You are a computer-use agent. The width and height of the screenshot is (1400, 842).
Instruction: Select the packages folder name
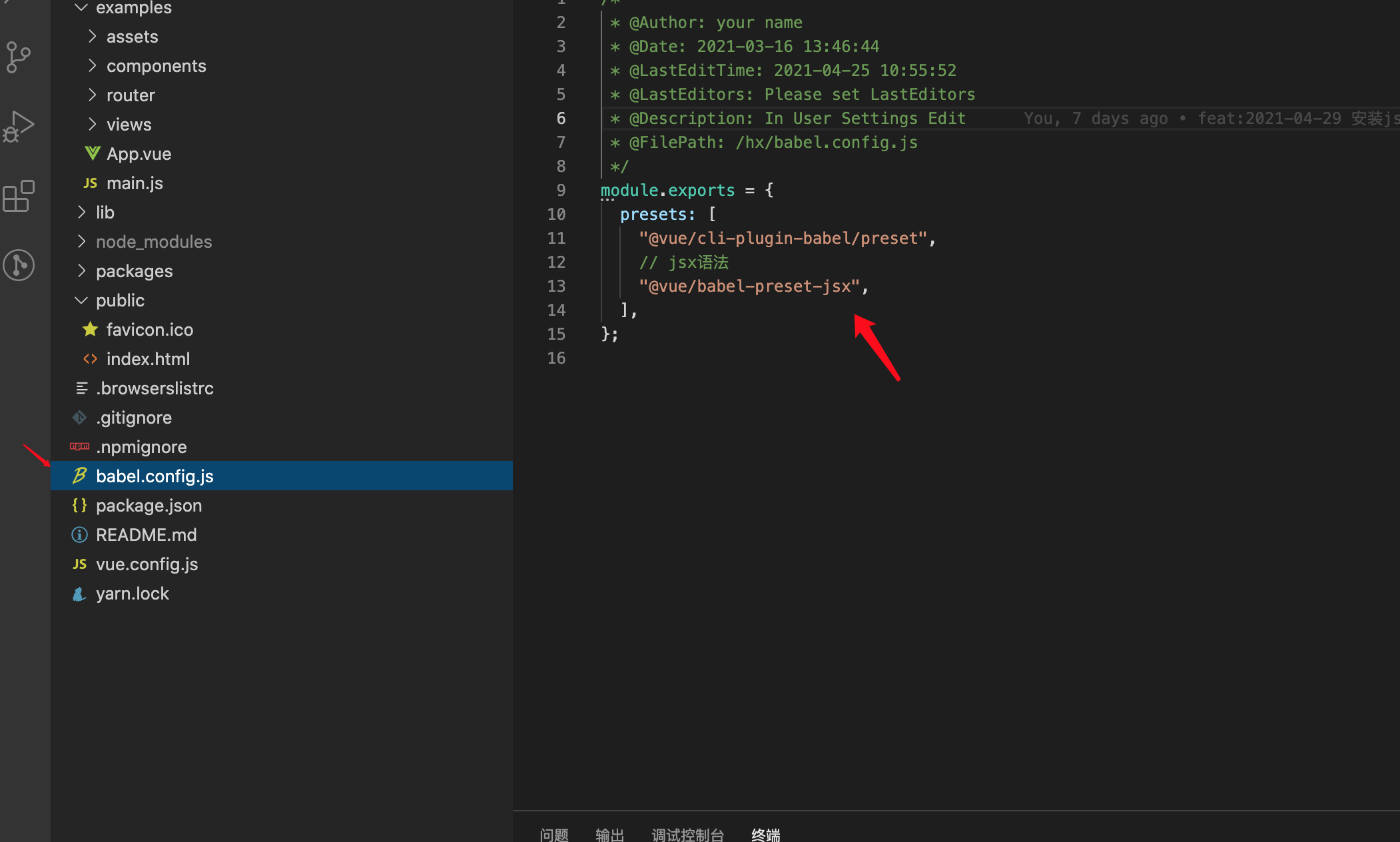(x=135, y=271)
